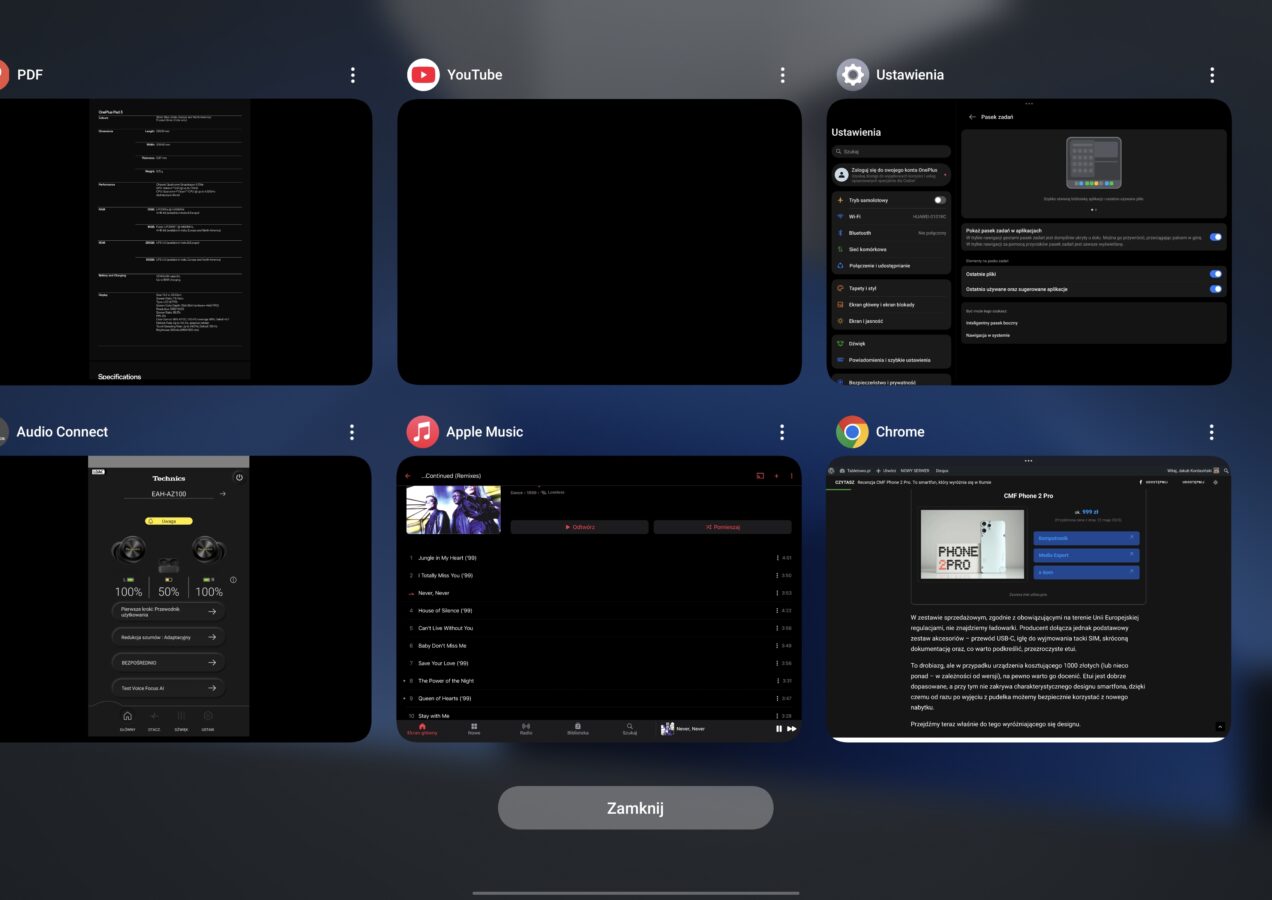Open Ekran i jasność in Ustawienia
Image resolution: width=1272 pixels, height=900 pixels.
click(891, 321)
